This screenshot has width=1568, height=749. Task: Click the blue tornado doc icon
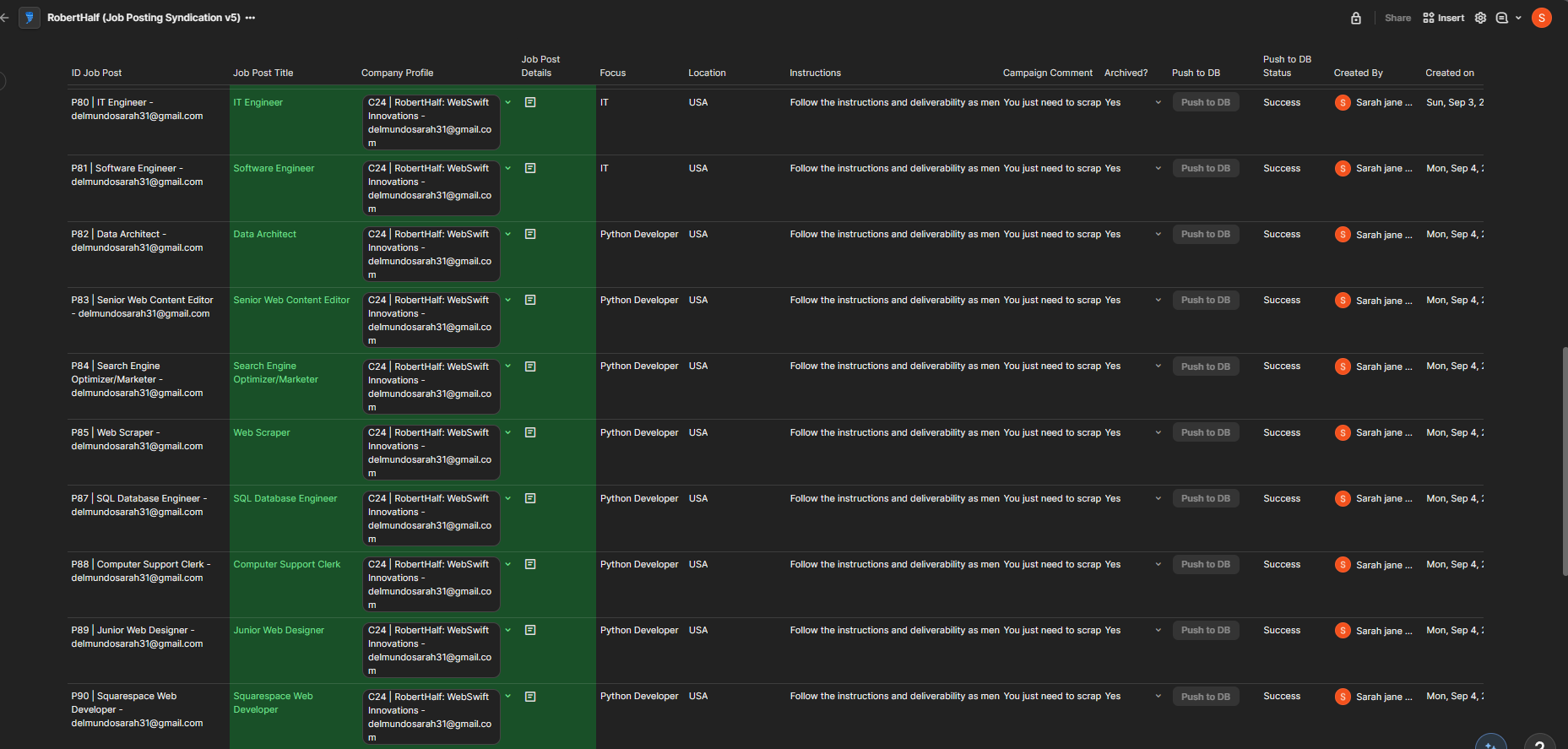pyautogui.click(x=30, y=18)
